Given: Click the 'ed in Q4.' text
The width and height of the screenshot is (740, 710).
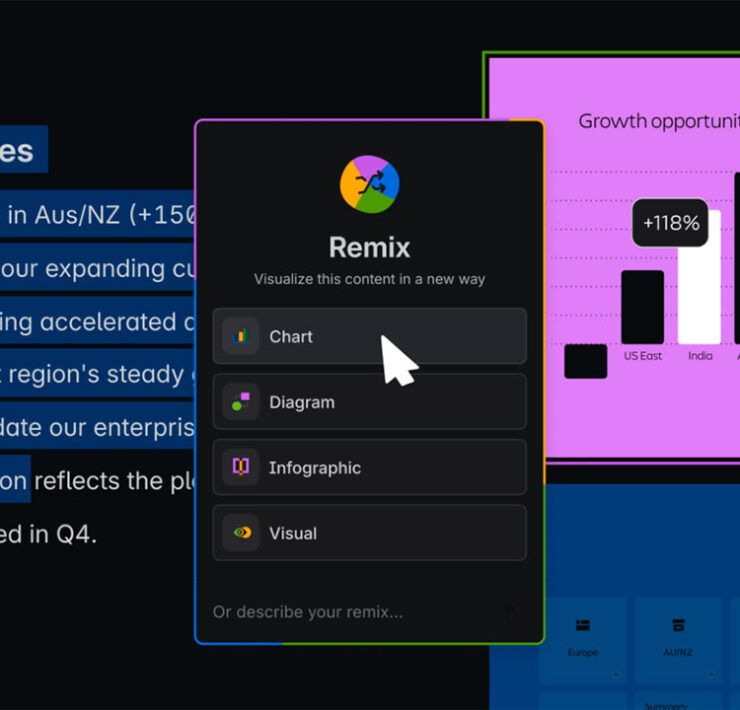Looking at the screenshot, I should click(x=48, y=534).
